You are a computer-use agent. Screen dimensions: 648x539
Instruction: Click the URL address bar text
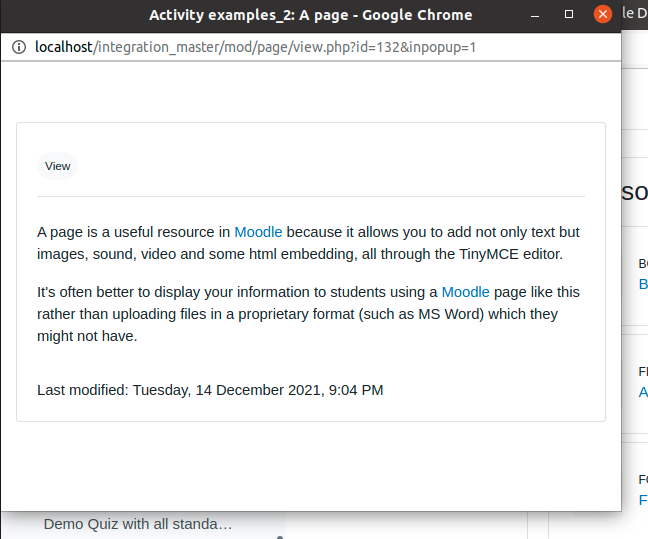[x=255, y=47]
